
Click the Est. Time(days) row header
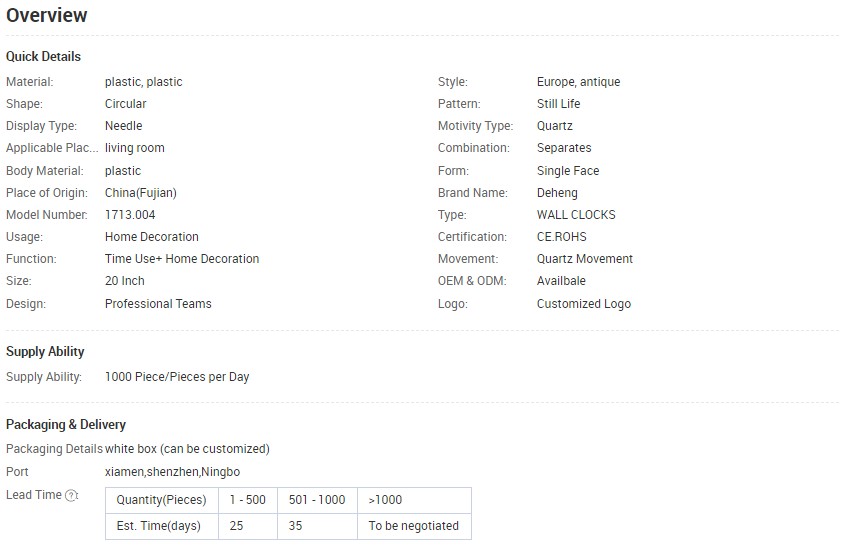click(x=162, y=526)
